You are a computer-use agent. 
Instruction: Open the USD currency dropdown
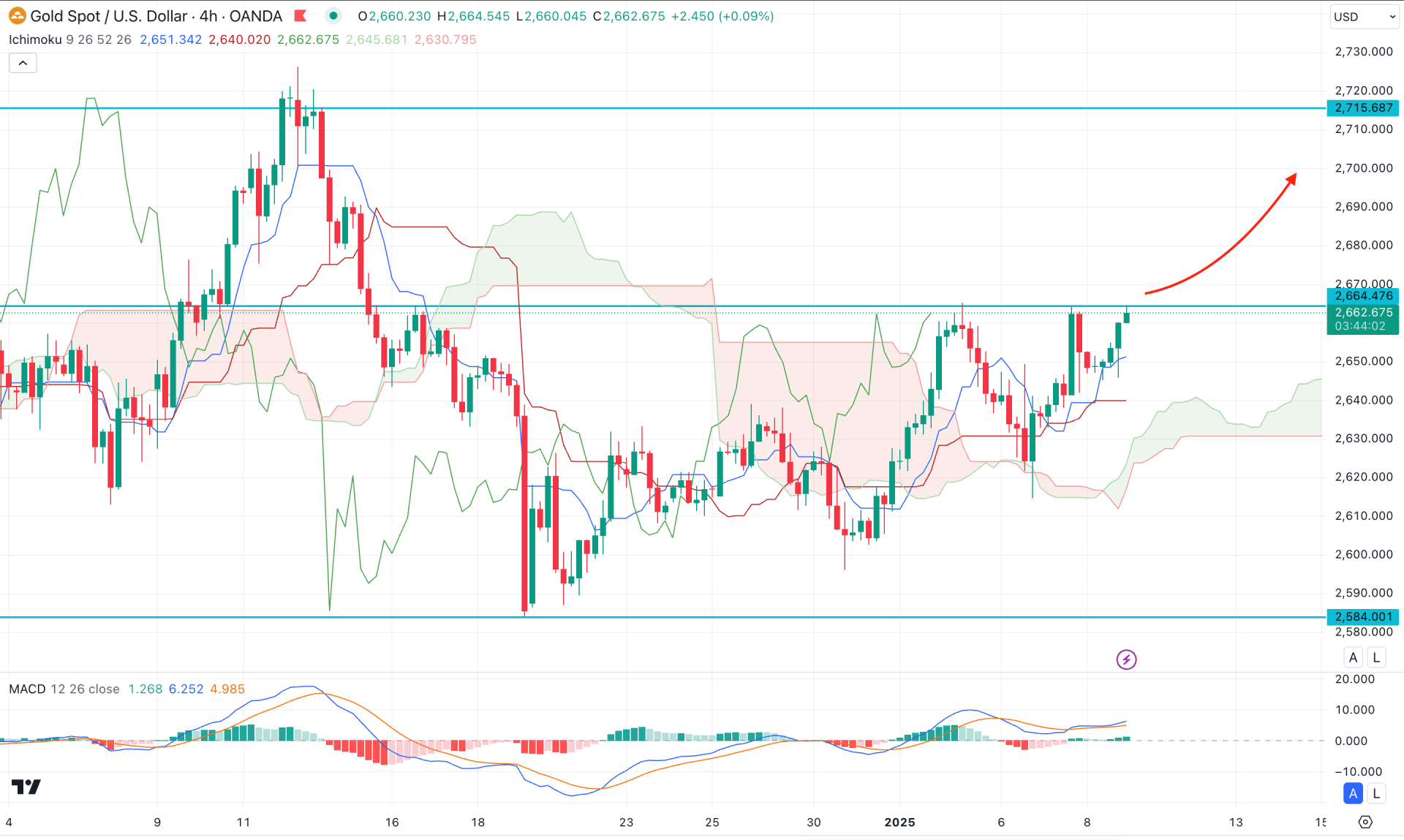pyautogui.click(x=1364, y=17)
